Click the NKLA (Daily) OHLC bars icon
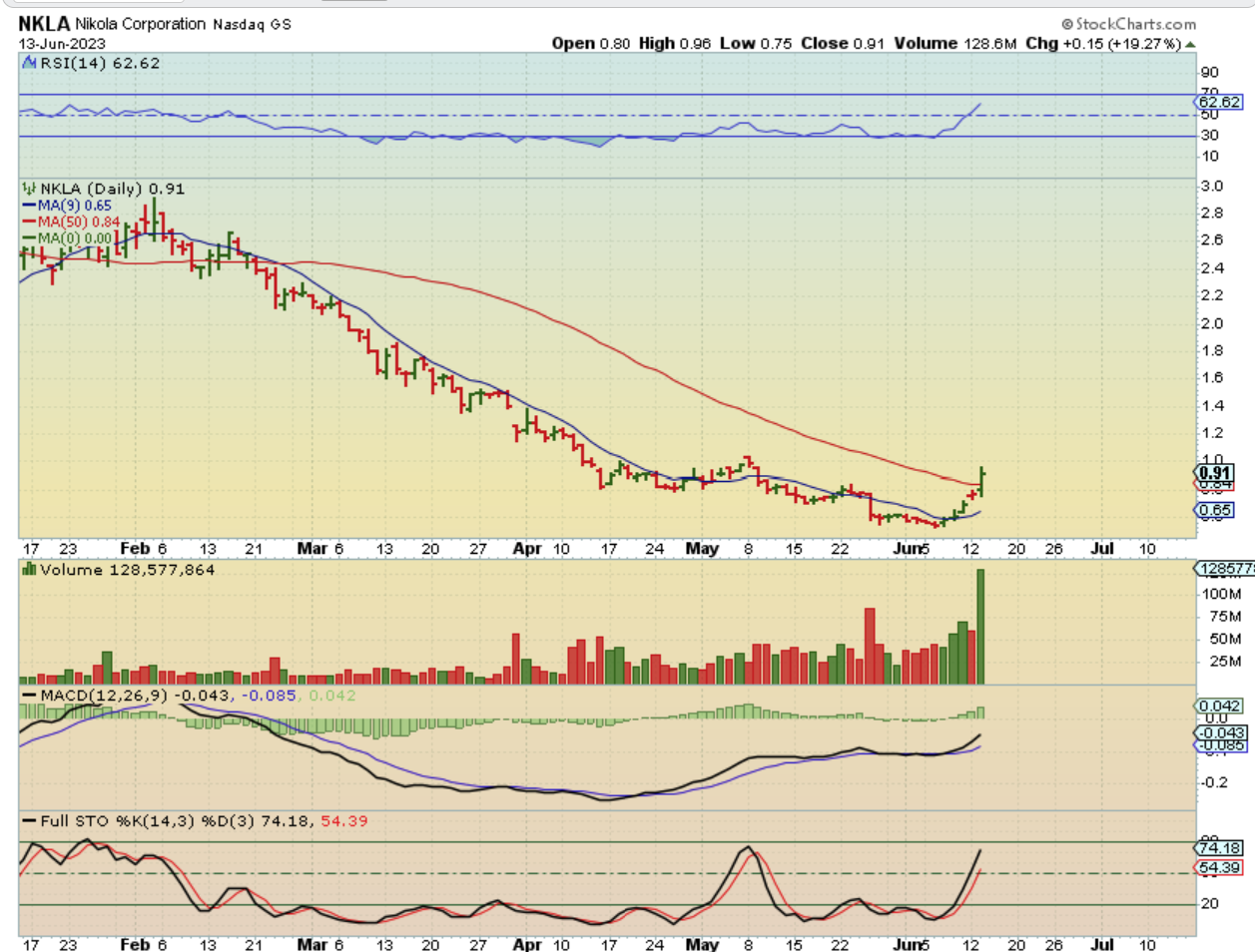1255x952 pixels. pos(30,189)
